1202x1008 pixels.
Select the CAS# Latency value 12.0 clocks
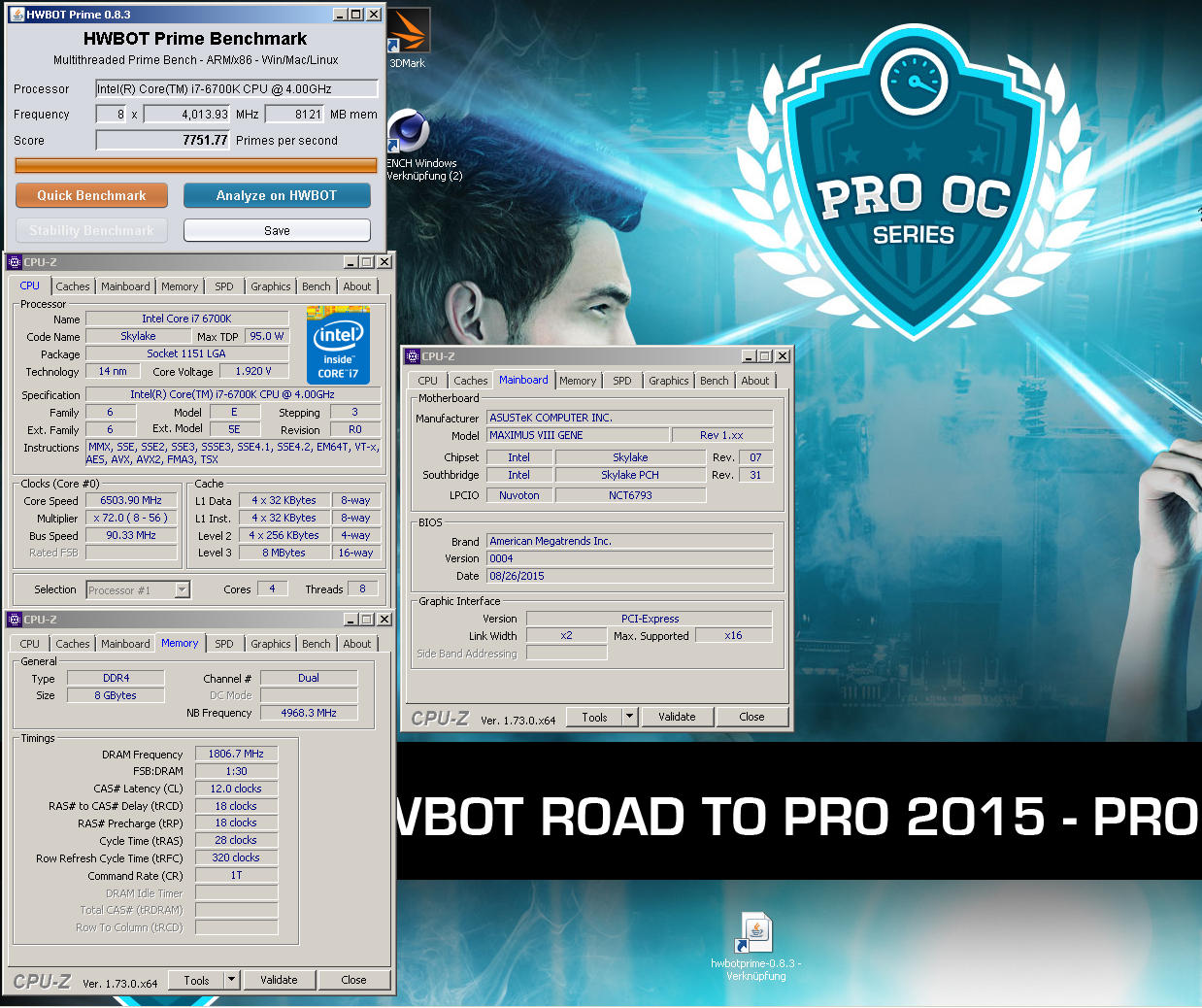[x=237, y=789]
